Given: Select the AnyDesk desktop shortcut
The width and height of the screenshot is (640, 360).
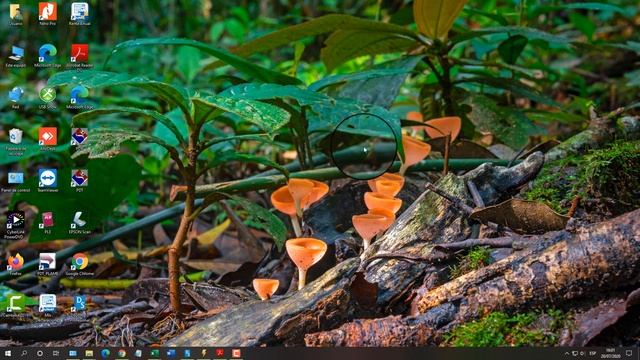Looking at the screenshot, I should (x=48, y=139).
